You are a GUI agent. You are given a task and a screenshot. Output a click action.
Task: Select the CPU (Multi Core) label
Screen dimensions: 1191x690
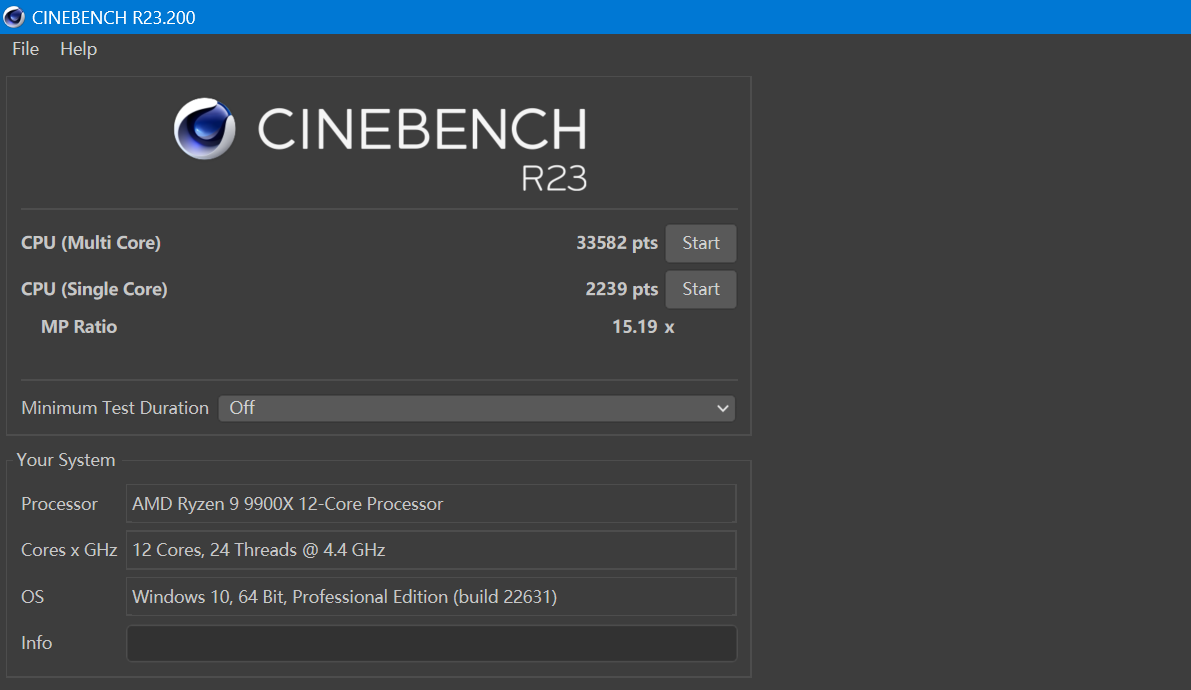(91, 243)
